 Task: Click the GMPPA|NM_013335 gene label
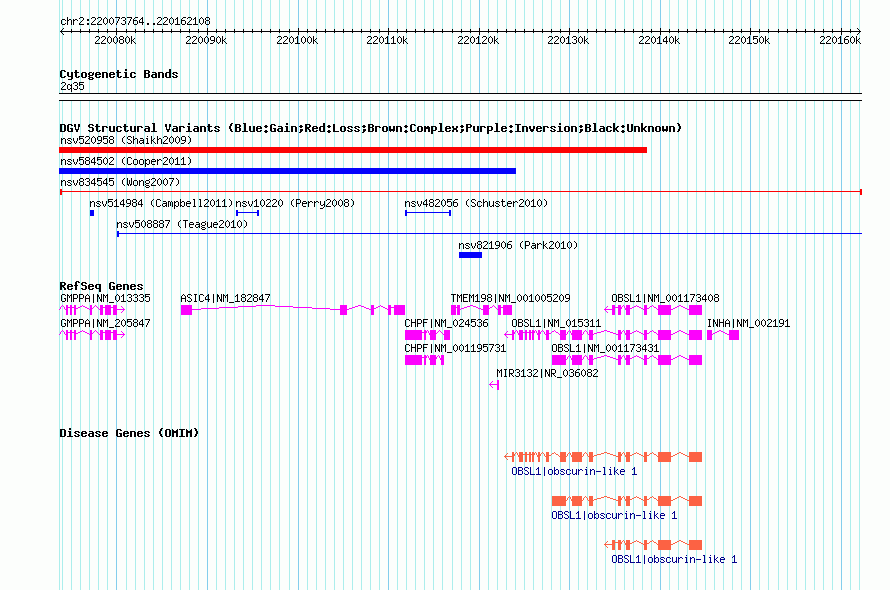click(x=105, y=298)
